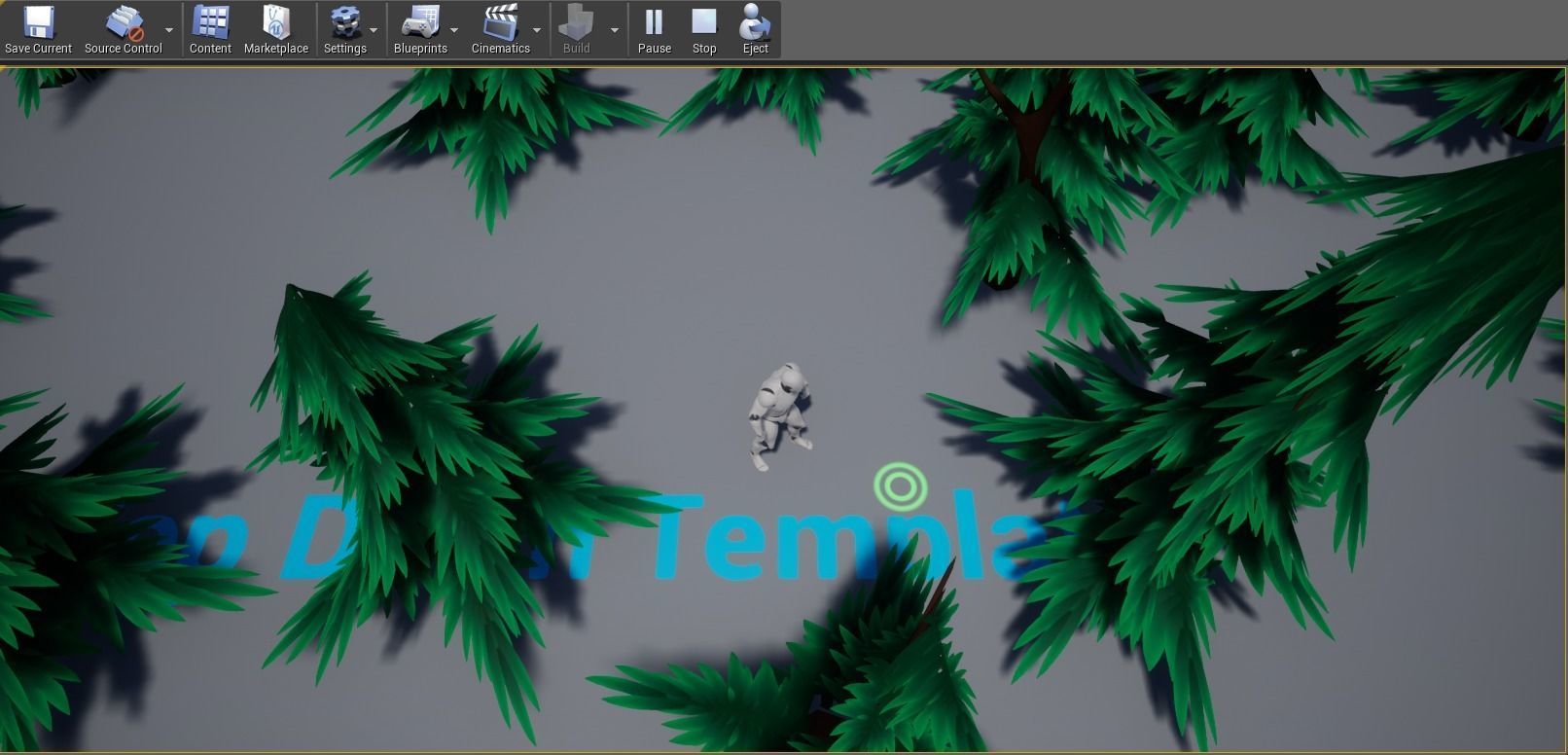
Task: Eject from the player controller
Action: (x=756, y=30)
